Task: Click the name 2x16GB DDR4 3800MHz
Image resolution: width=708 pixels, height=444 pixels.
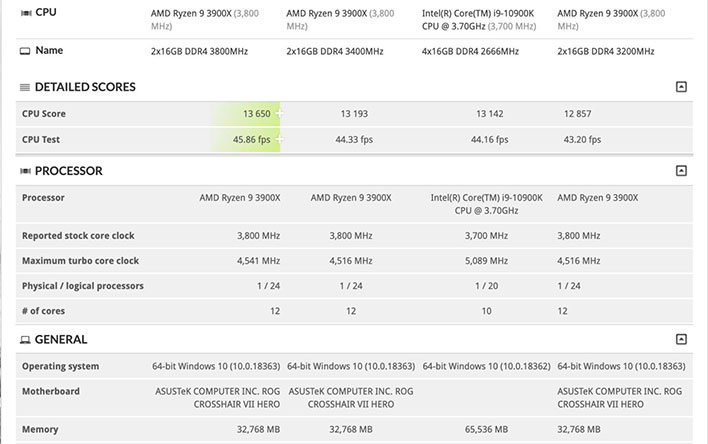Action: point(199,51)
